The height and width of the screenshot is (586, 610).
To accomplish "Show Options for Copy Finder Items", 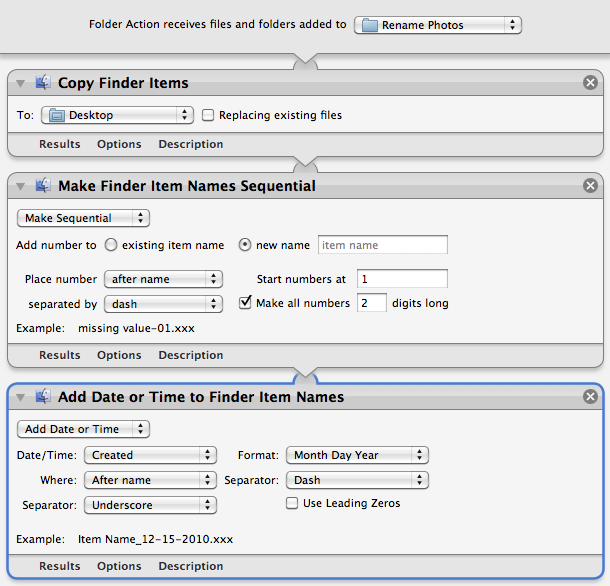I will pos(119,144).
